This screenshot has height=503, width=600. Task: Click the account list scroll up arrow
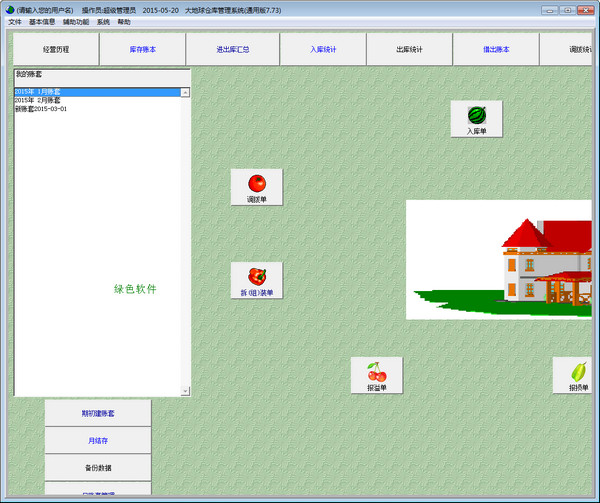tap(185, 93)
